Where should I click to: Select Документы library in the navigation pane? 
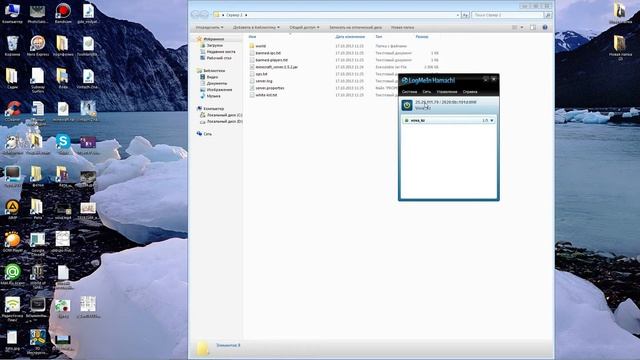click(217, 83)
